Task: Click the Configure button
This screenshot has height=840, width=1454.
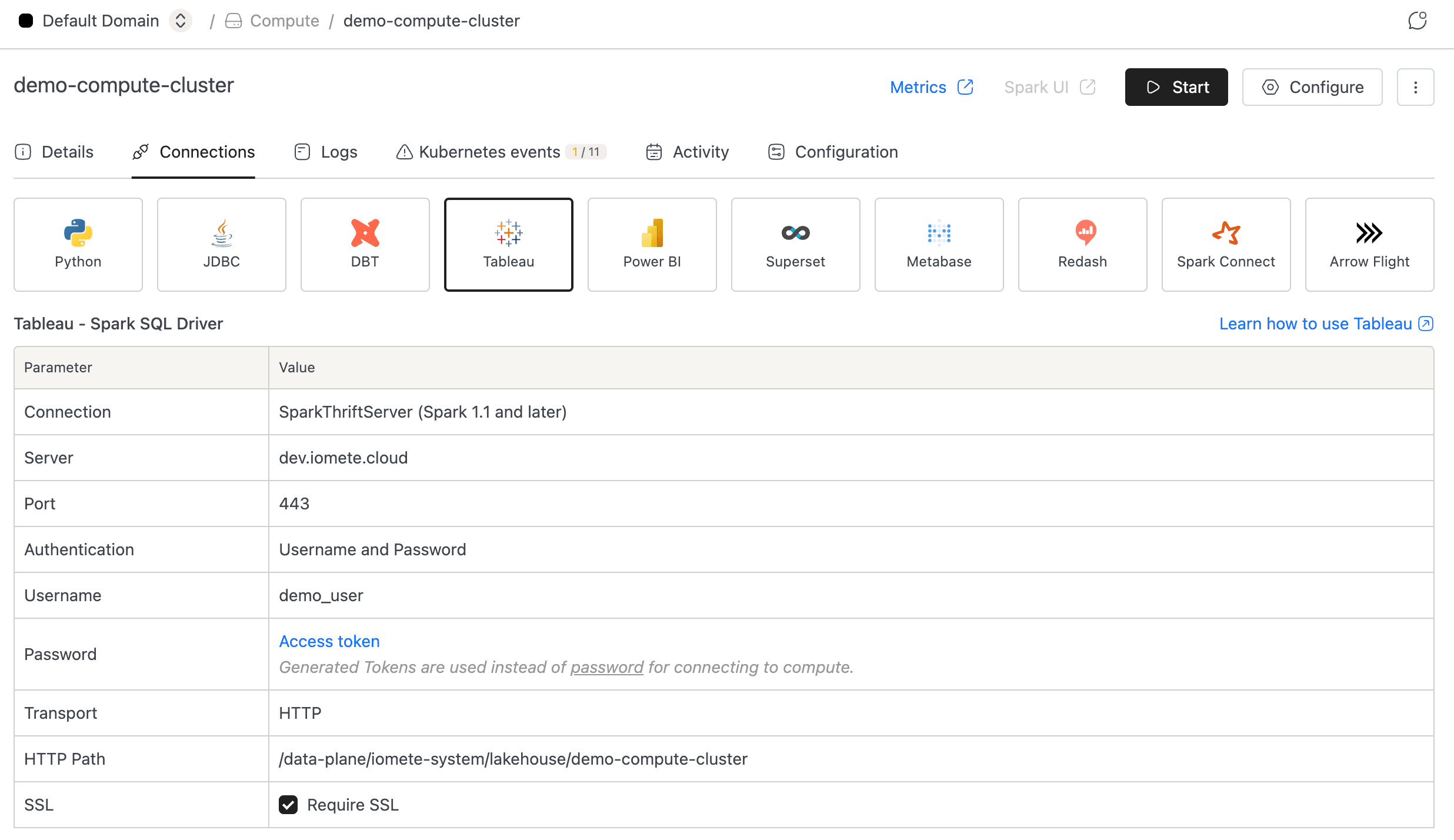Action: [1312, 87]
